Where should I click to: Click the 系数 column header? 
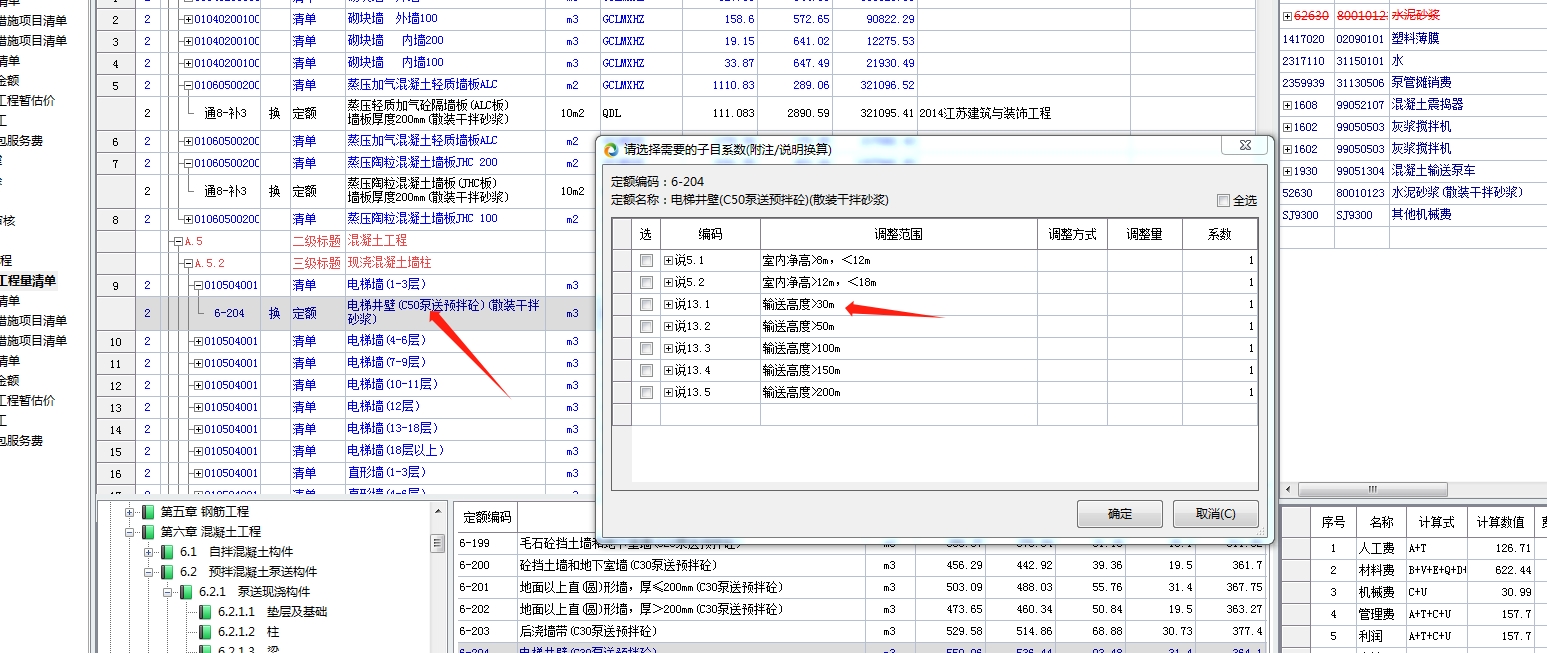[x=1219, y=234]
